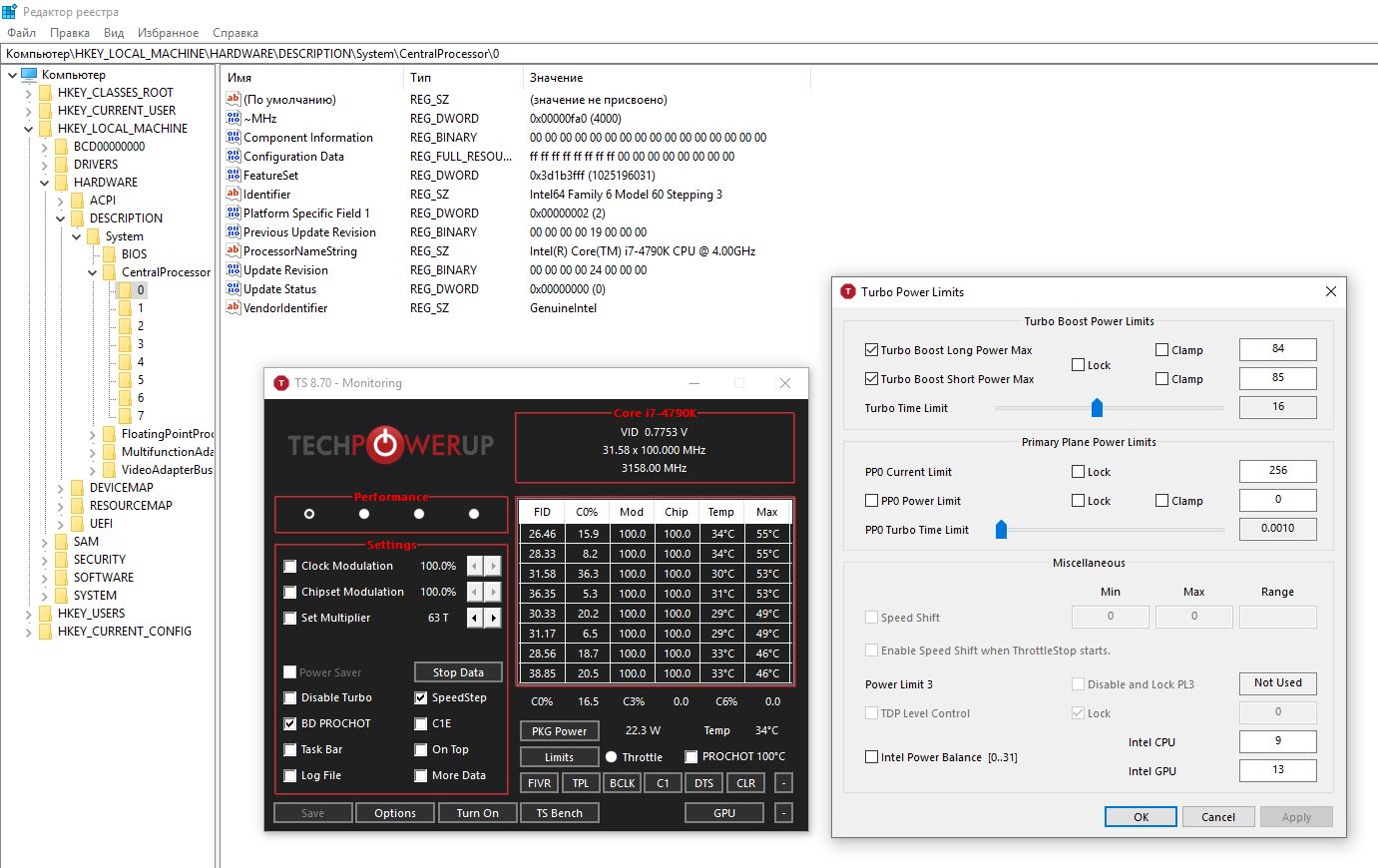Click the HKEY_USERS folder icon
Image resolution: width=1378 pixels, height=868 pixels.
[x=46, y=614]
